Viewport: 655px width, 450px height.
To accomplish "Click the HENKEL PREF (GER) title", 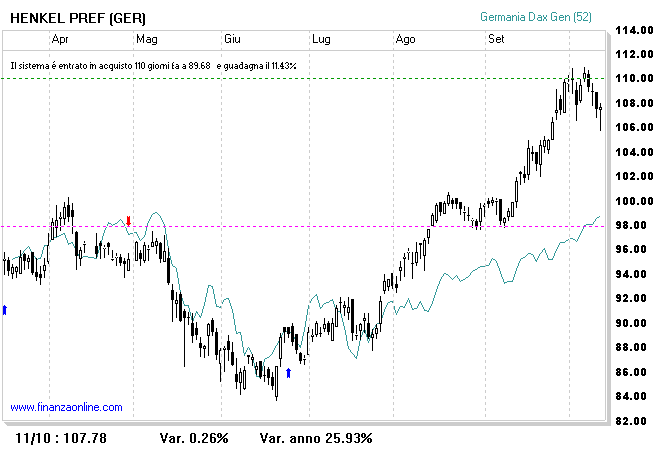I will click(x=78, y=18).
